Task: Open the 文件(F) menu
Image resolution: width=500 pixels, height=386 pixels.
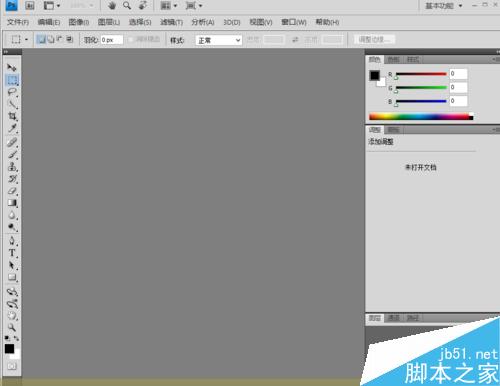Action: 18,22
